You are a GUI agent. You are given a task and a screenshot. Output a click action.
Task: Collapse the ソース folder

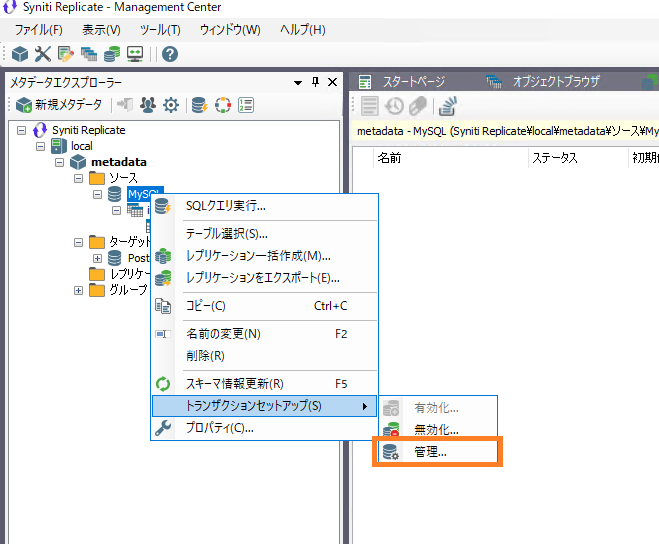pyautogui.click(x=79, y=178)
